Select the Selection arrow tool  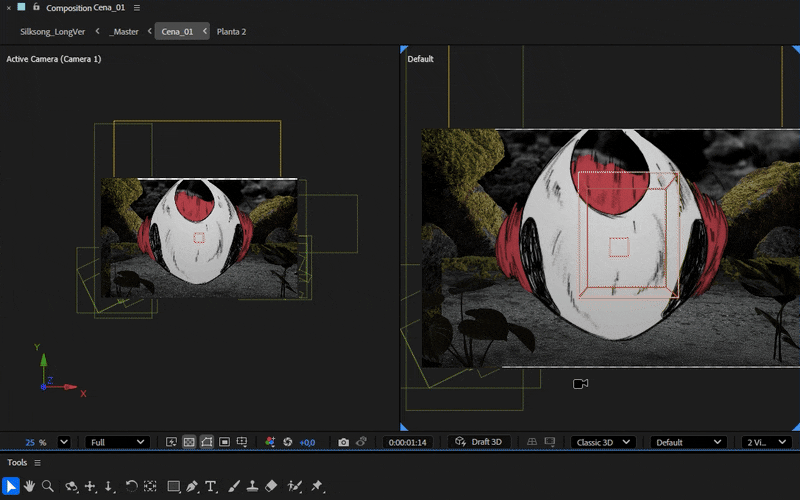(x=10, y=486)
